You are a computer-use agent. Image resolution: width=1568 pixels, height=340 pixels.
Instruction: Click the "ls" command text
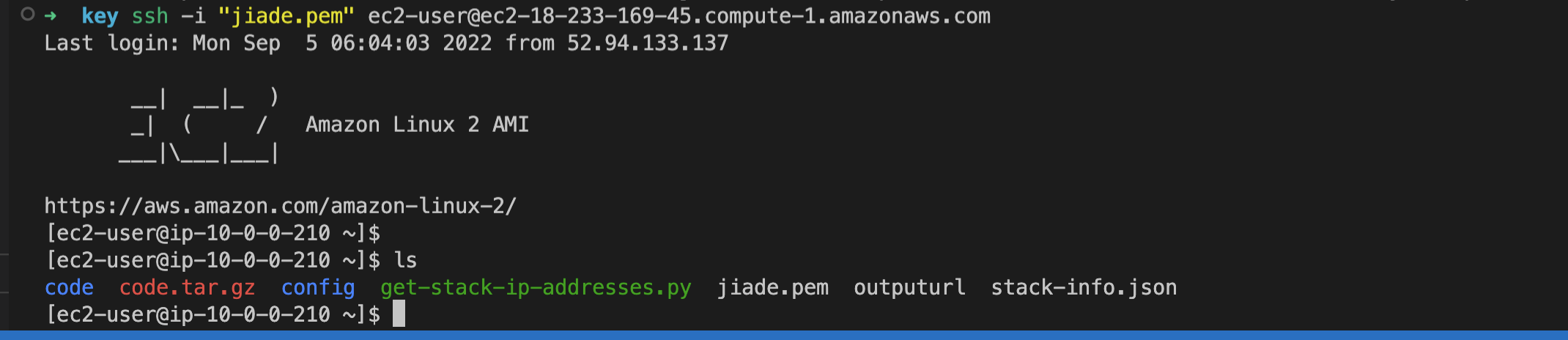(405, 260)
